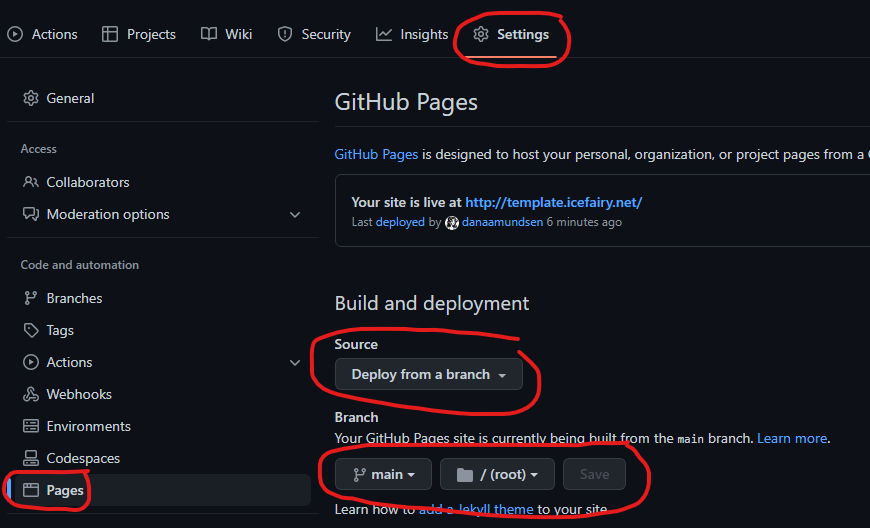
Task: Click the General gear icon in sidebar
Action: 31,98
